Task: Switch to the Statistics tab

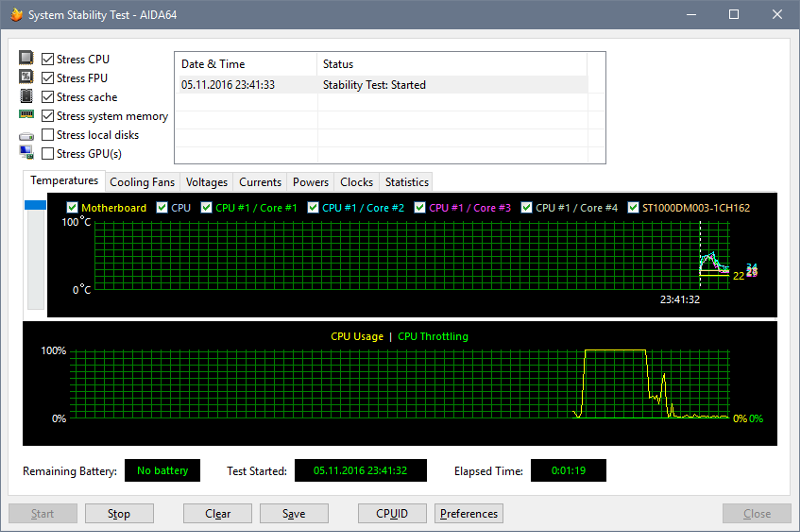Action: tap(407, 182)
